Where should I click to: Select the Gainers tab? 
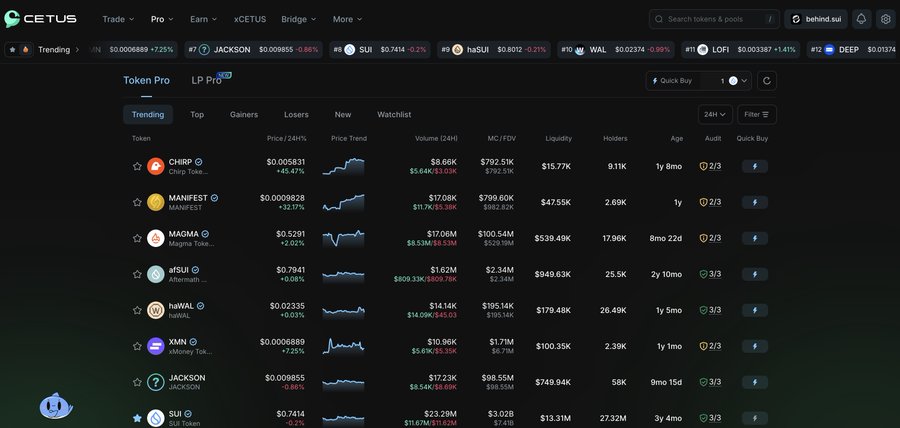(x=244, y=115)
